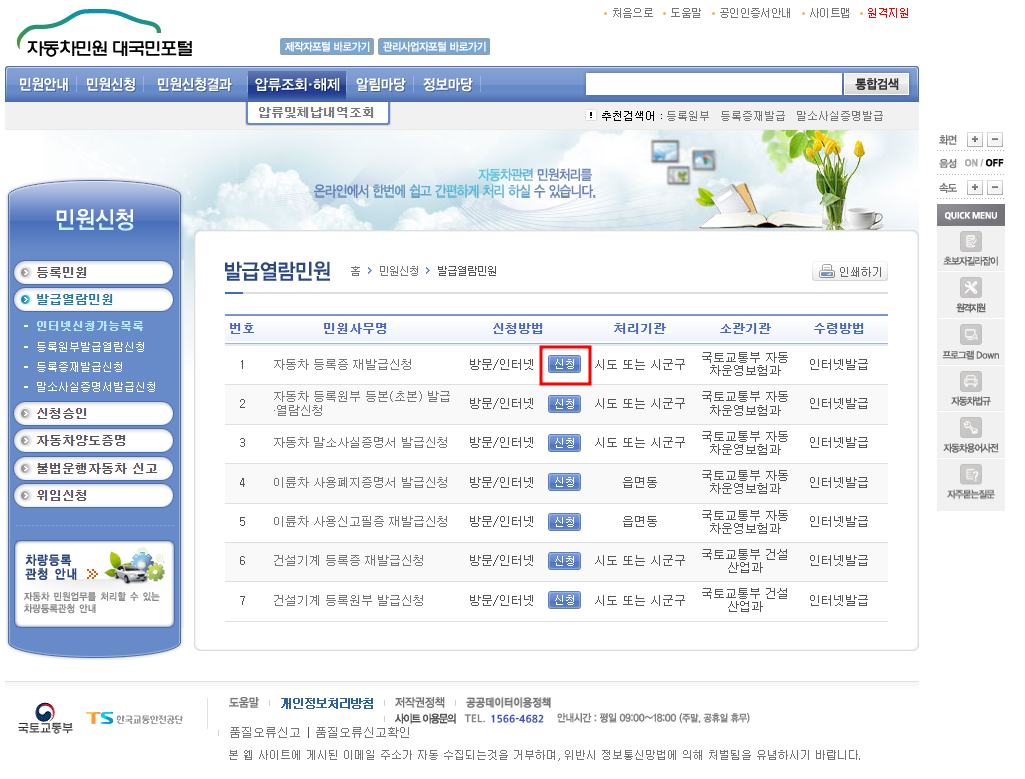The width and height of the screenshot is (1025, 779).
Task: Click 신청 for 자동차 등록증 재발급신청
Action: pyautogui.click(x=565, y=366)
